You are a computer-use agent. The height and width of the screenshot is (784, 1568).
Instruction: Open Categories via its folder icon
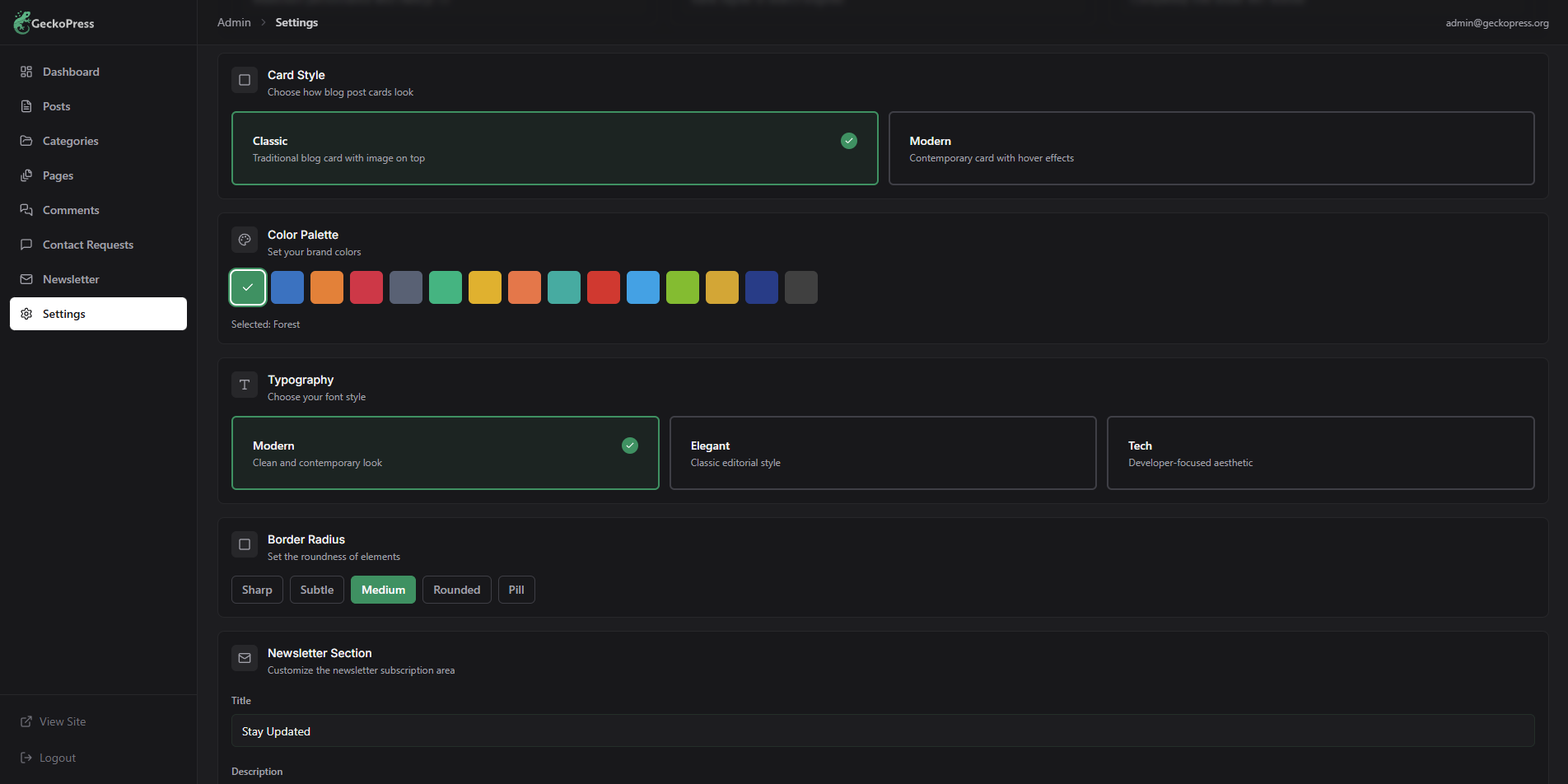click(x=26, y=141)
